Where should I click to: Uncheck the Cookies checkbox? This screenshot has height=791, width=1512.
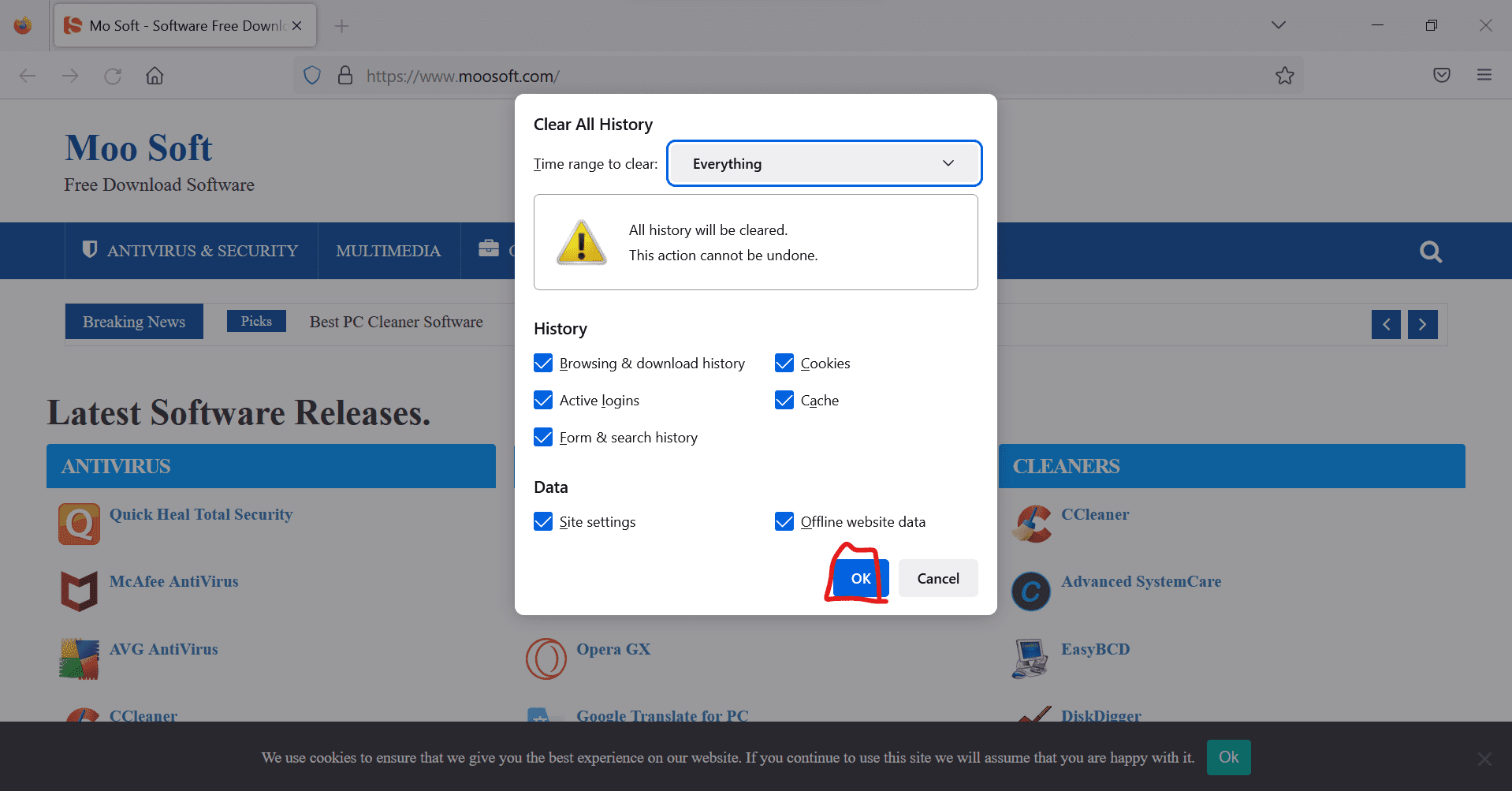point(784,363)
